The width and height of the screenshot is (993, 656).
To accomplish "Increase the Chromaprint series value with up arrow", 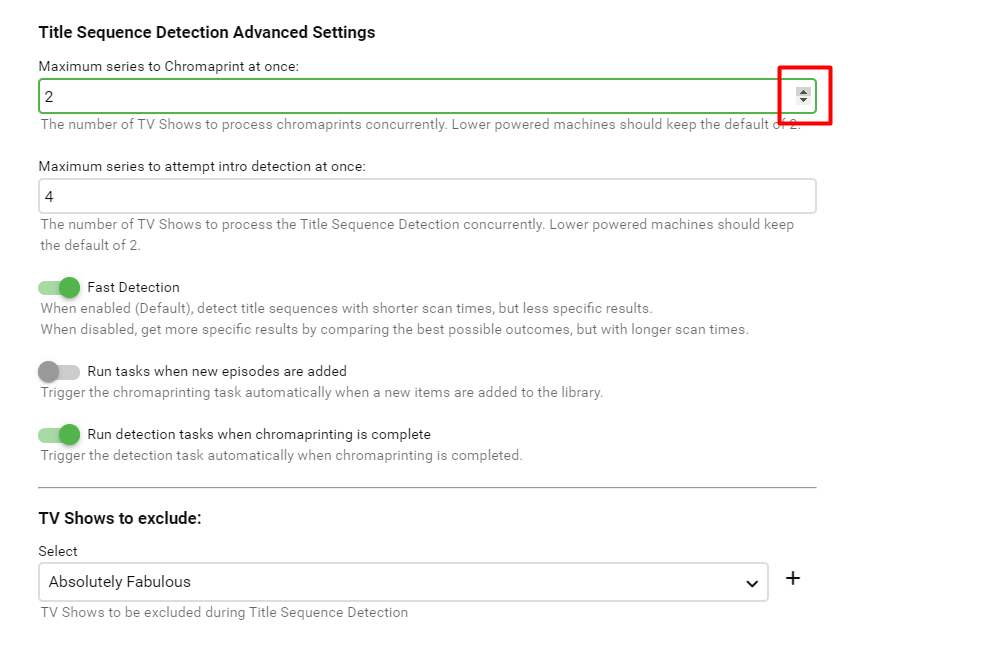I will pos(803,91).
